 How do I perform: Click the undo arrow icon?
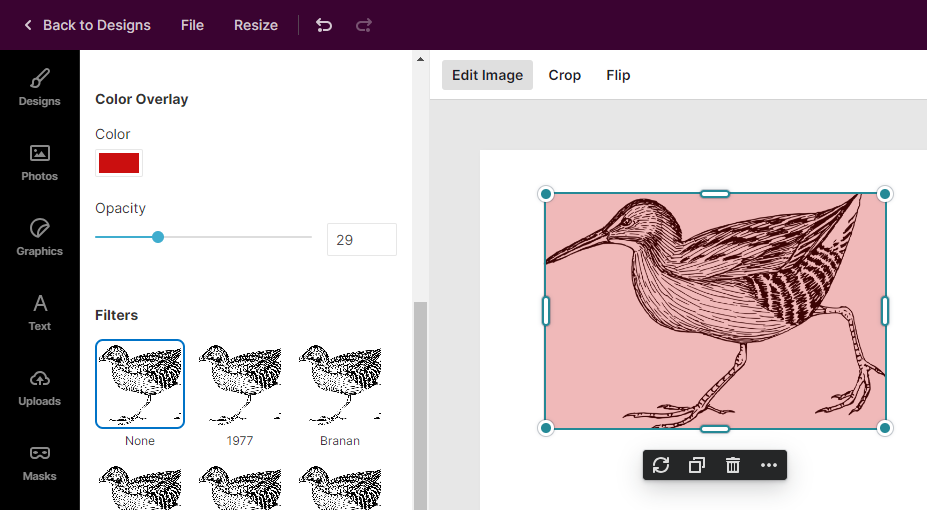tap(324, 25)
